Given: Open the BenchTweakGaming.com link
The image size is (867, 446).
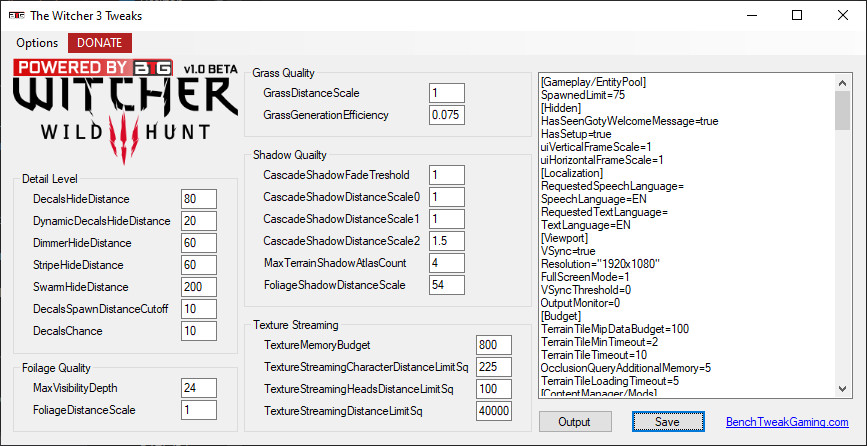Looking at the screenshot, I should click(787, 422).
